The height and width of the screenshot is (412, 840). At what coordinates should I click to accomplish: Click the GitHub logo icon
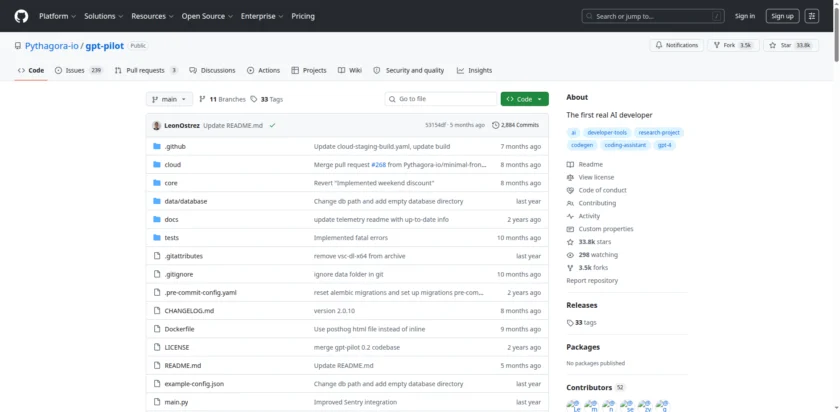(x=21, y=16)
